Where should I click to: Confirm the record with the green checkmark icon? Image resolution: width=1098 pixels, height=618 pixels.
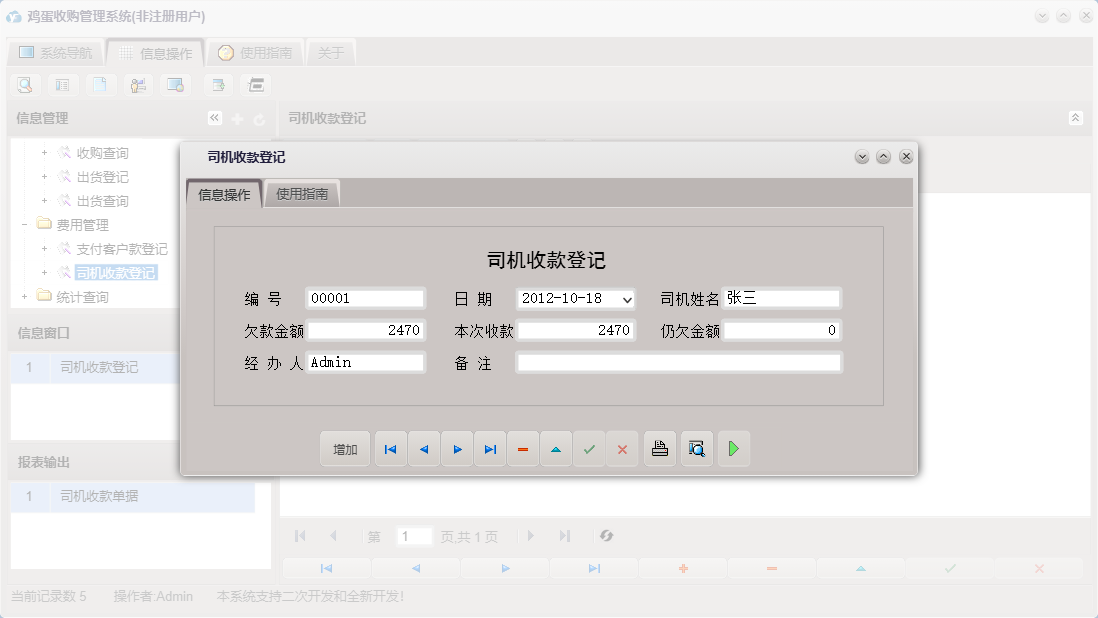click(x=589, y=449)
